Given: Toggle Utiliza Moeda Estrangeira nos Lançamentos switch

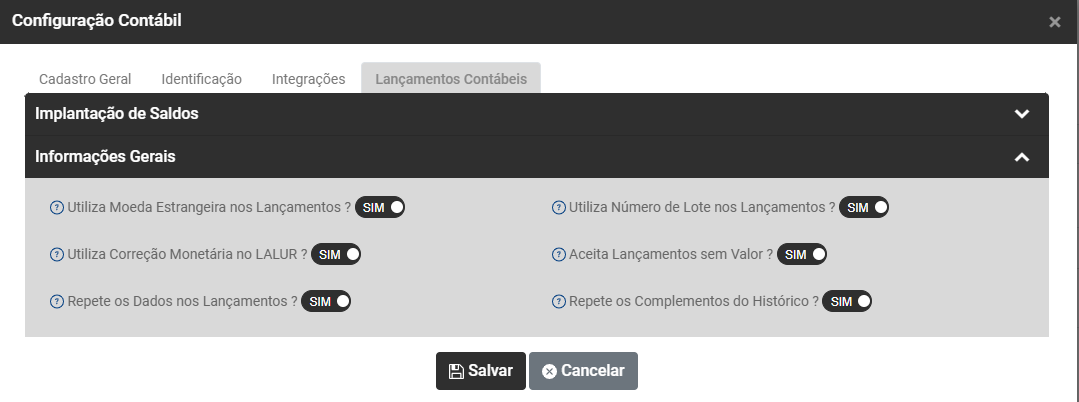Looking at the screenshot, I should [380, 207].
